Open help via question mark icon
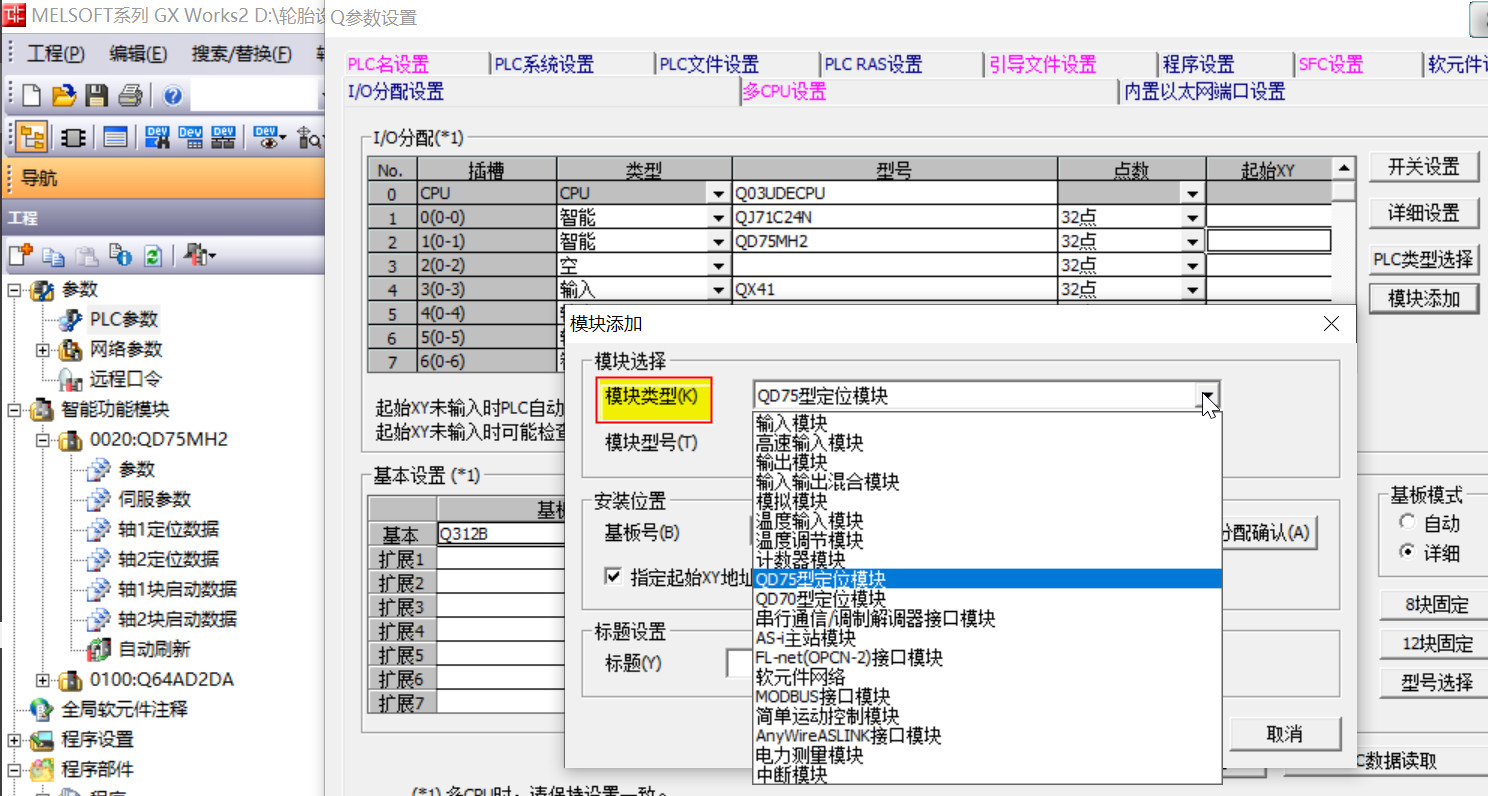 tap(172, 96)
